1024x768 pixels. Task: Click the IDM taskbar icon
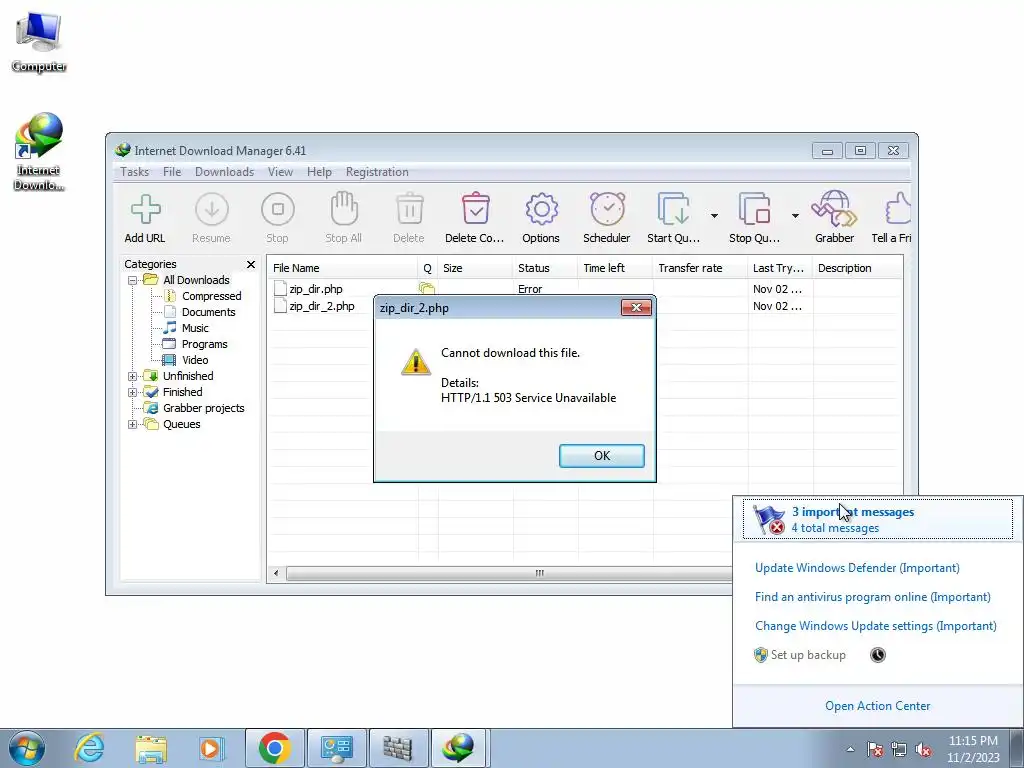tap(458, 748)
